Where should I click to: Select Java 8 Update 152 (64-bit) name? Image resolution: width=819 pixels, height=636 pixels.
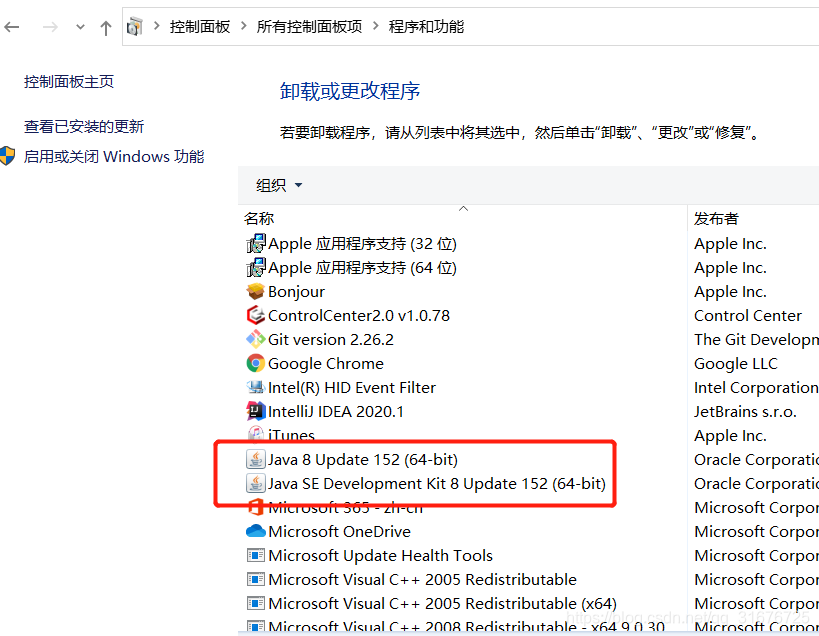pos(363,460)
